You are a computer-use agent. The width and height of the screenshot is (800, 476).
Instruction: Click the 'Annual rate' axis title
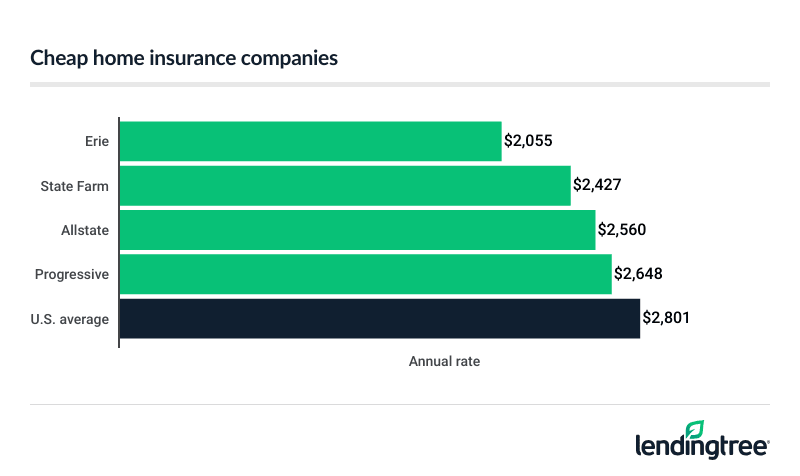pos(444,361)
